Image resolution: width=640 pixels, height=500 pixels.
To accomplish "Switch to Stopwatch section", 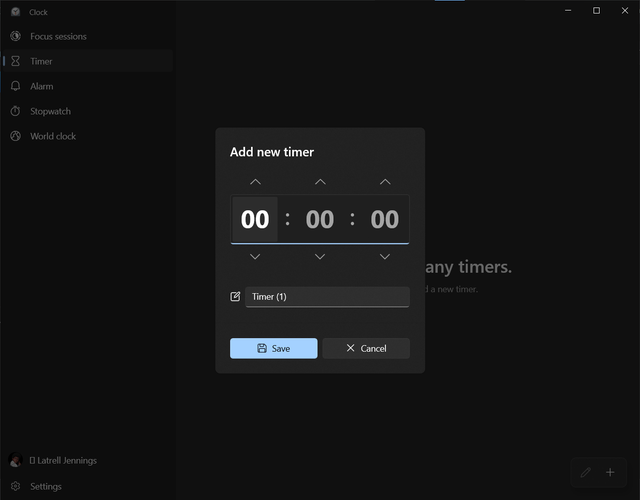I will click(x=87, y=111).
